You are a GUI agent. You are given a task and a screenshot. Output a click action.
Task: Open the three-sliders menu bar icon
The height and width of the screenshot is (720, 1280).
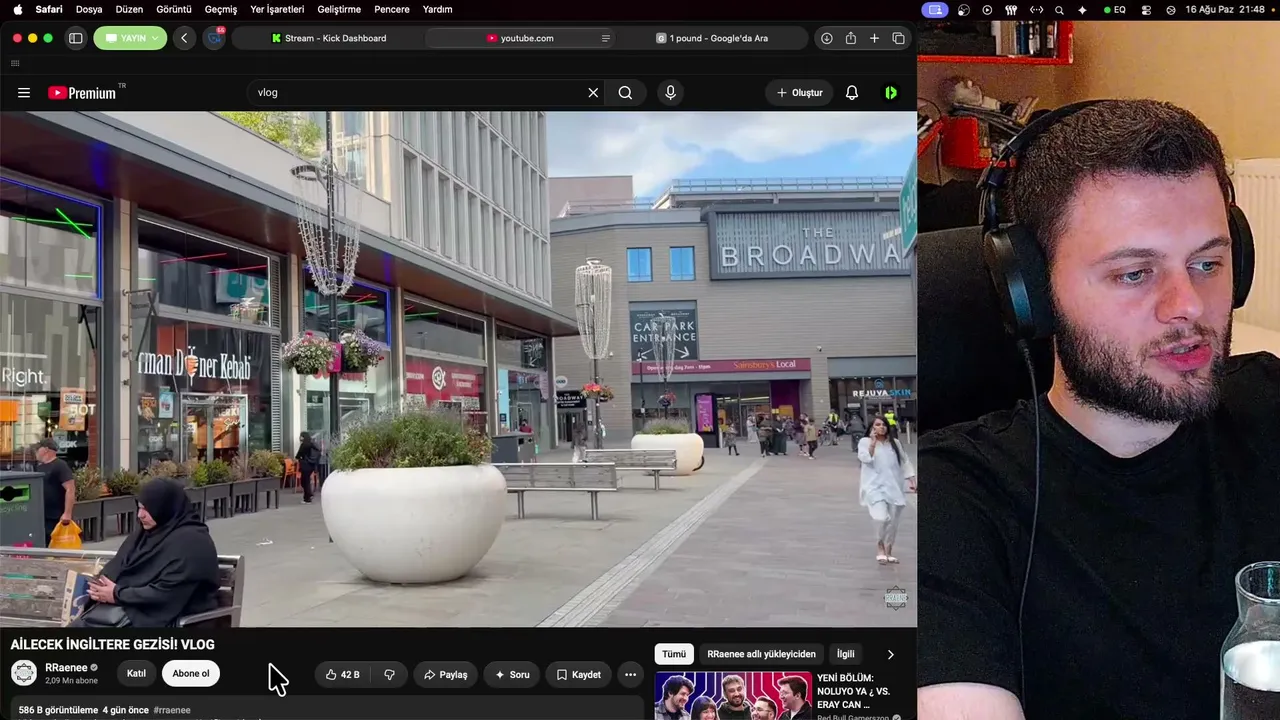pos(1011,9)
